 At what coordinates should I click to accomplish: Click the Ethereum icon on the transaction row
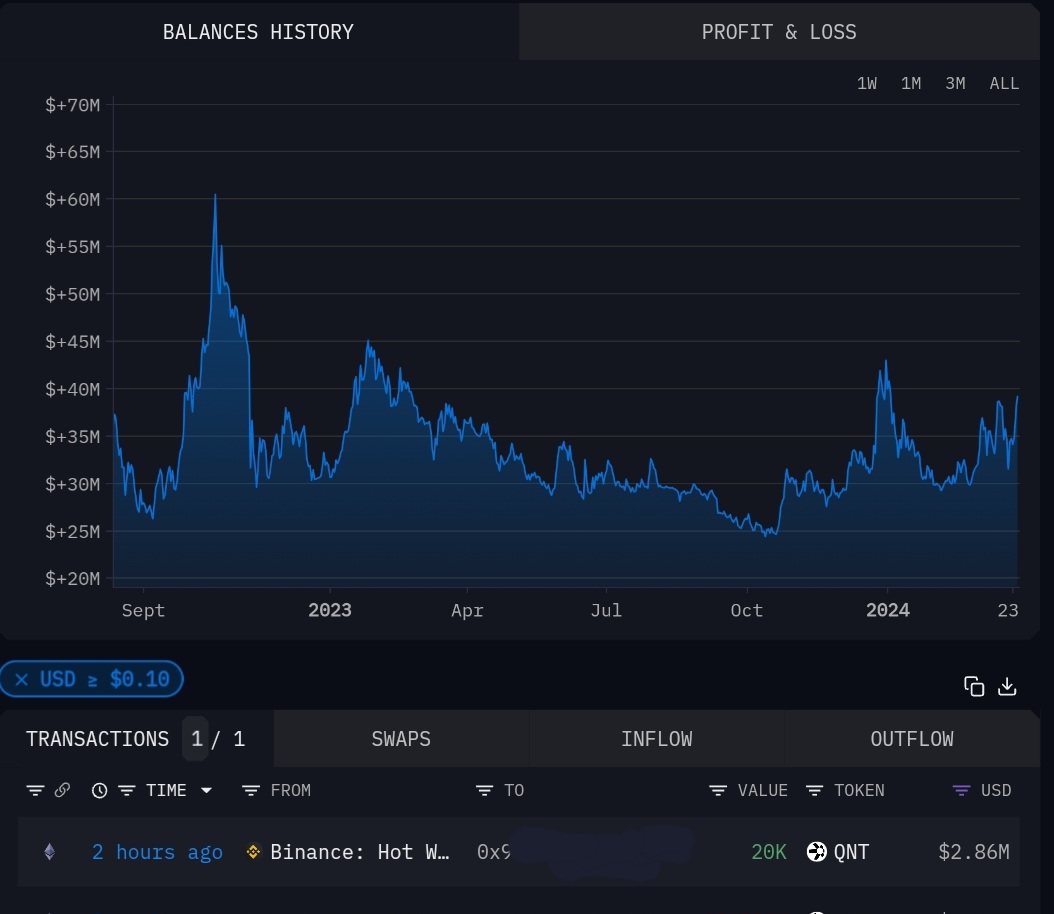(48, 852)
